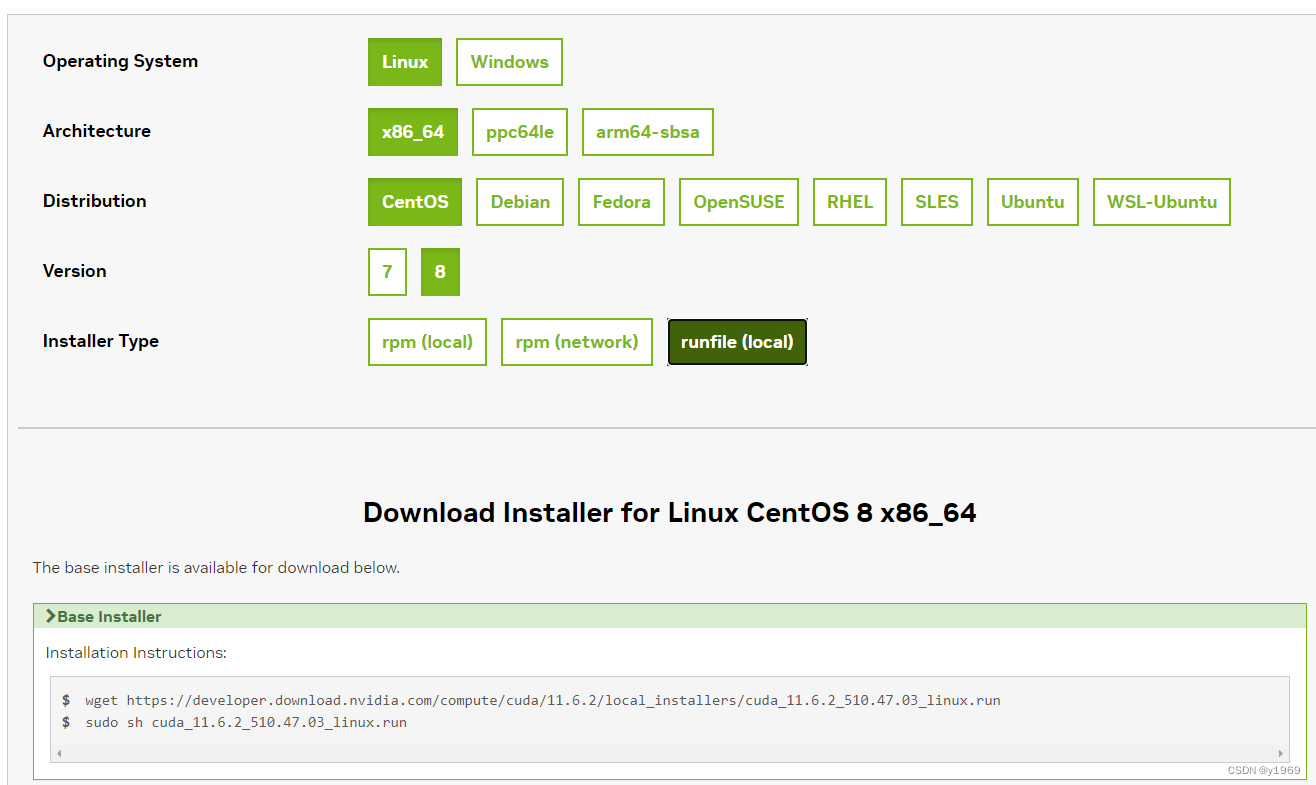Pick the Ubuntu distribution

point(1033,202)
